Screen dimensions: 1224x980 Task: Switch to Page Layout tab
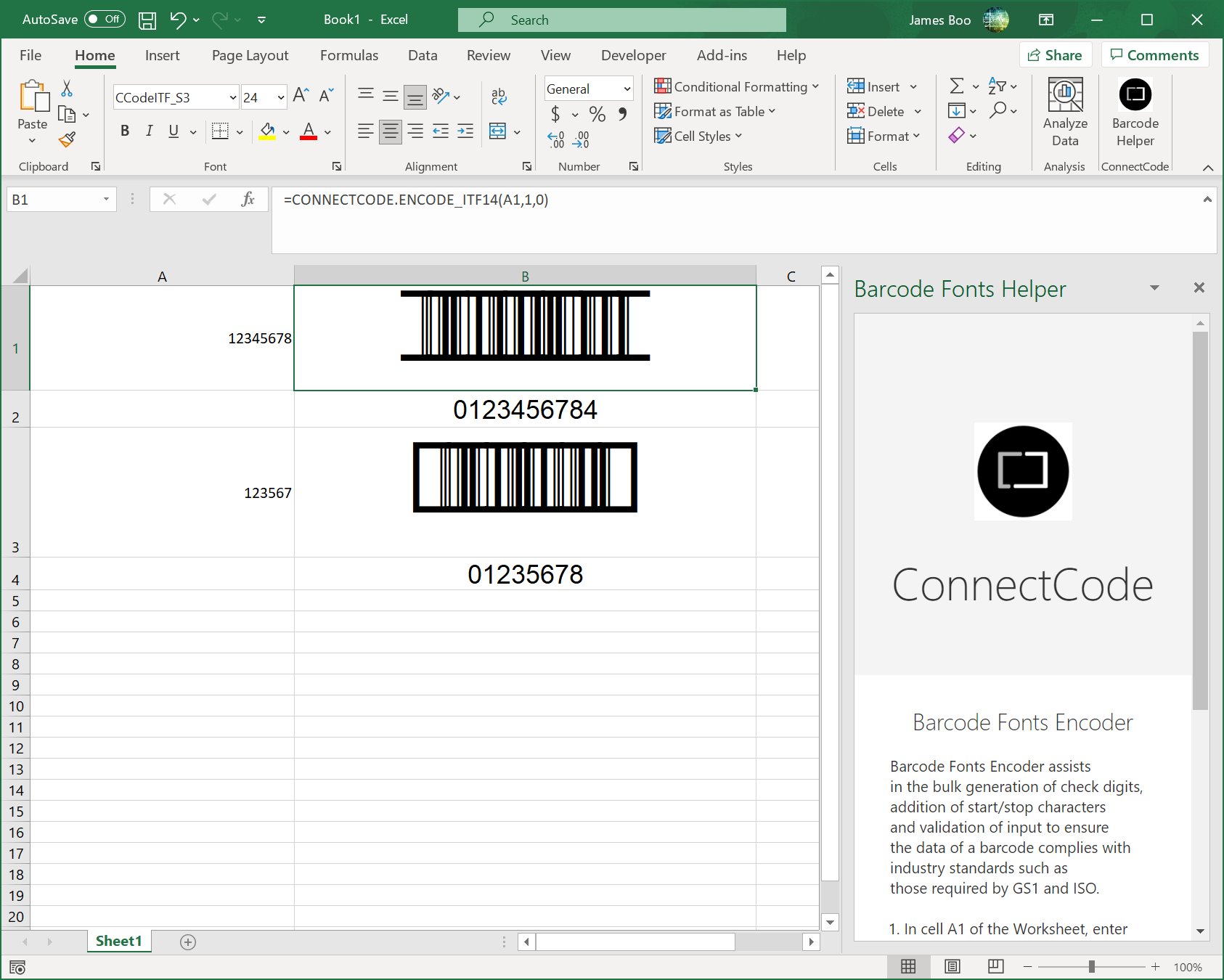tap(250, 55)
